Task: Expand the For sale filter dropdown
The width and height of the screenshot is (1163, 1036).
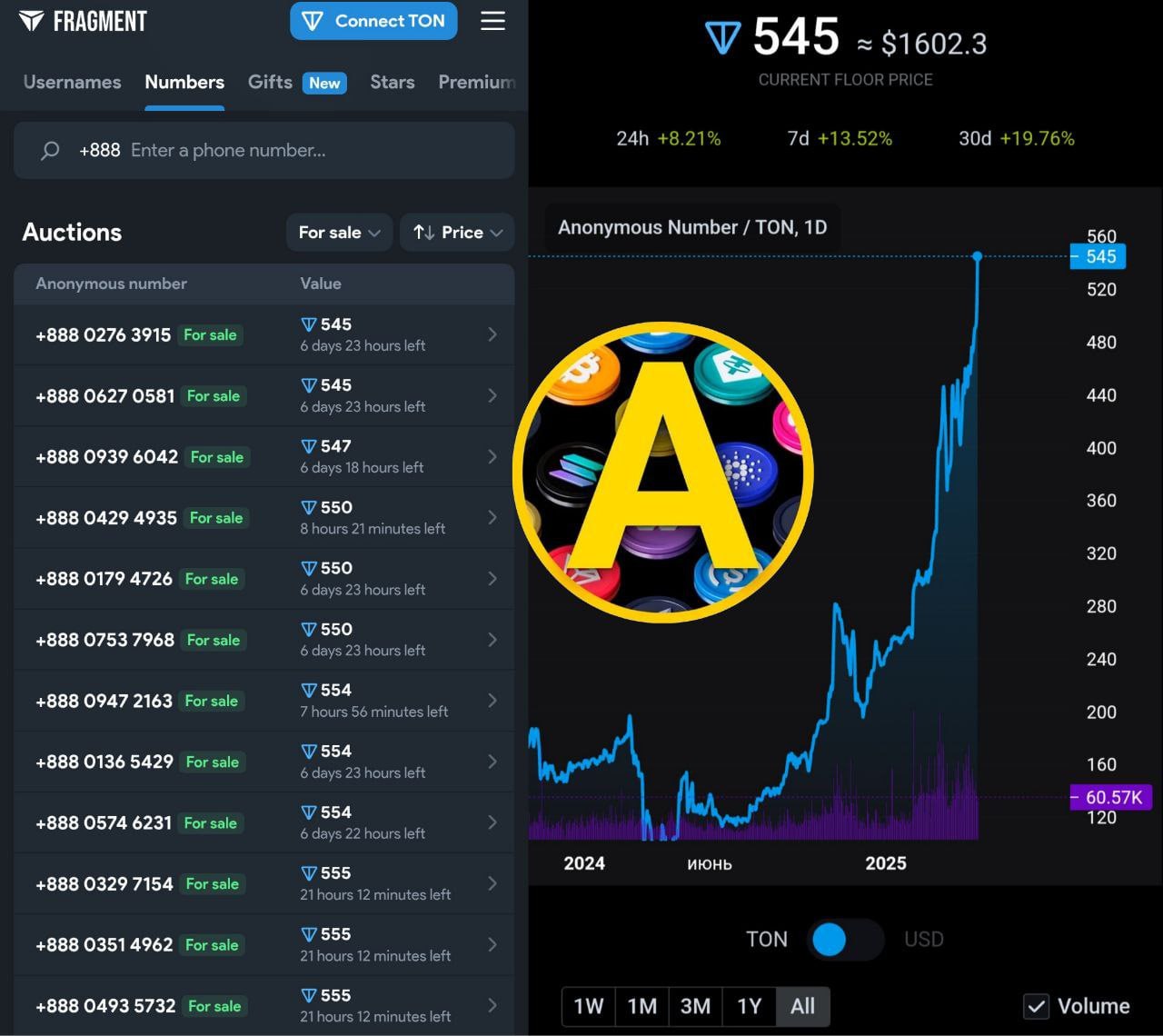Action: click(x=339, y=233)
